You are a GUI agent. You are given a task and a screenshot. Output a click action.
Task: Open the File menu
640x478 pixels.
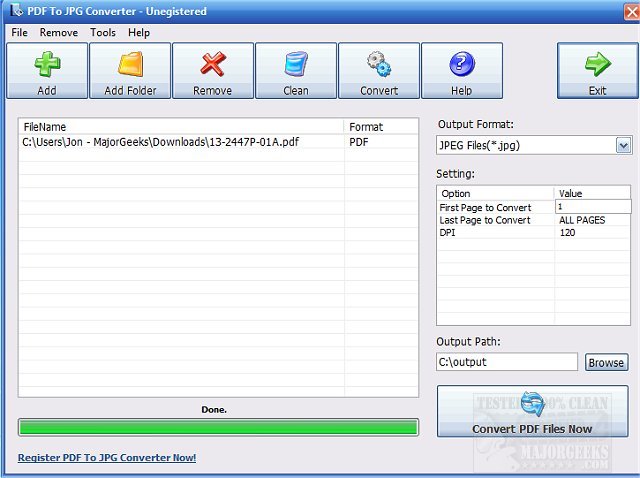click(19, 32)
